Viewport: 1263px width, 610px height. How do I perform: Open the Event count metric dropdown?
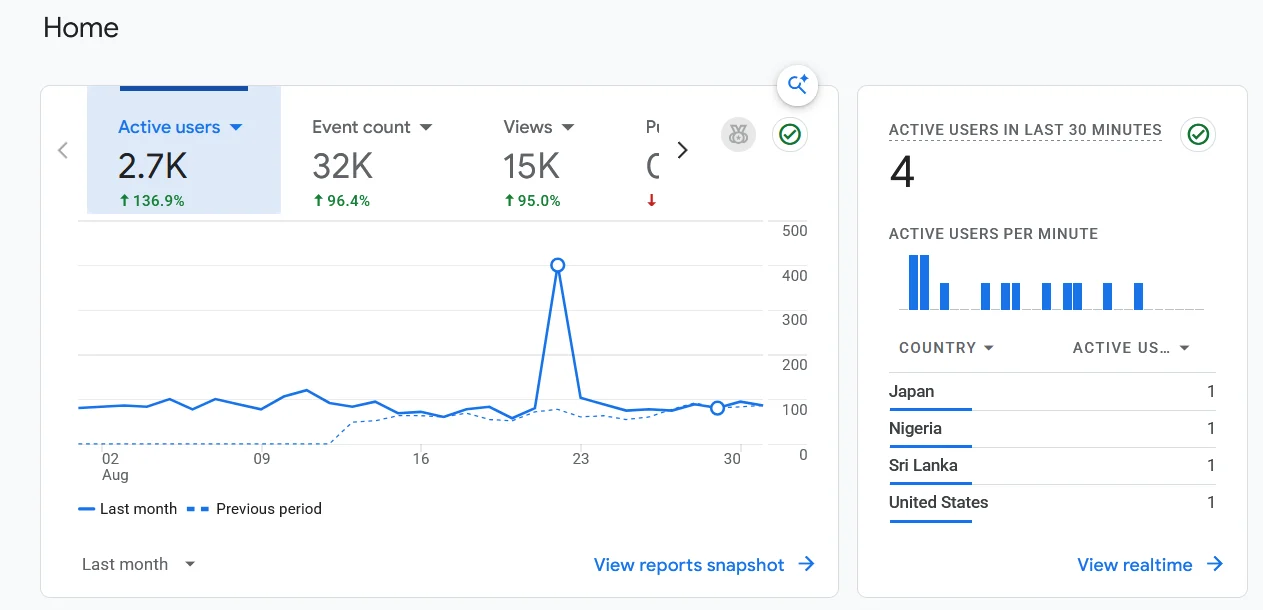click(x=426, y=127)
